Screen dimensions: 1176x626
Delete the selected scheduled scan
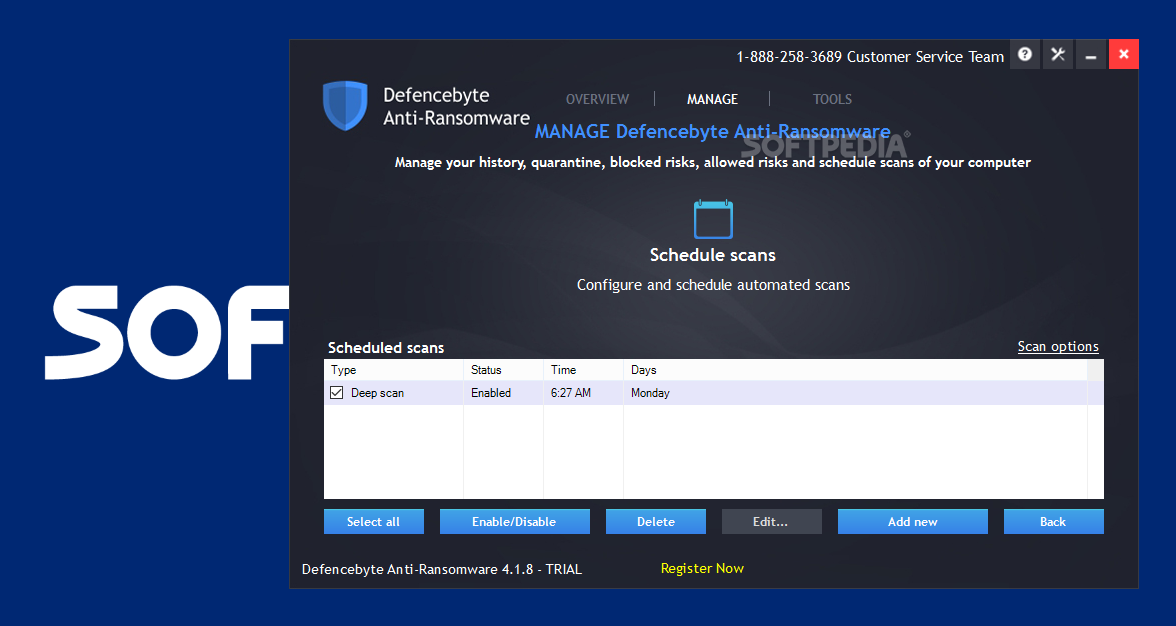pyautogui.click(x=656, y=522)
